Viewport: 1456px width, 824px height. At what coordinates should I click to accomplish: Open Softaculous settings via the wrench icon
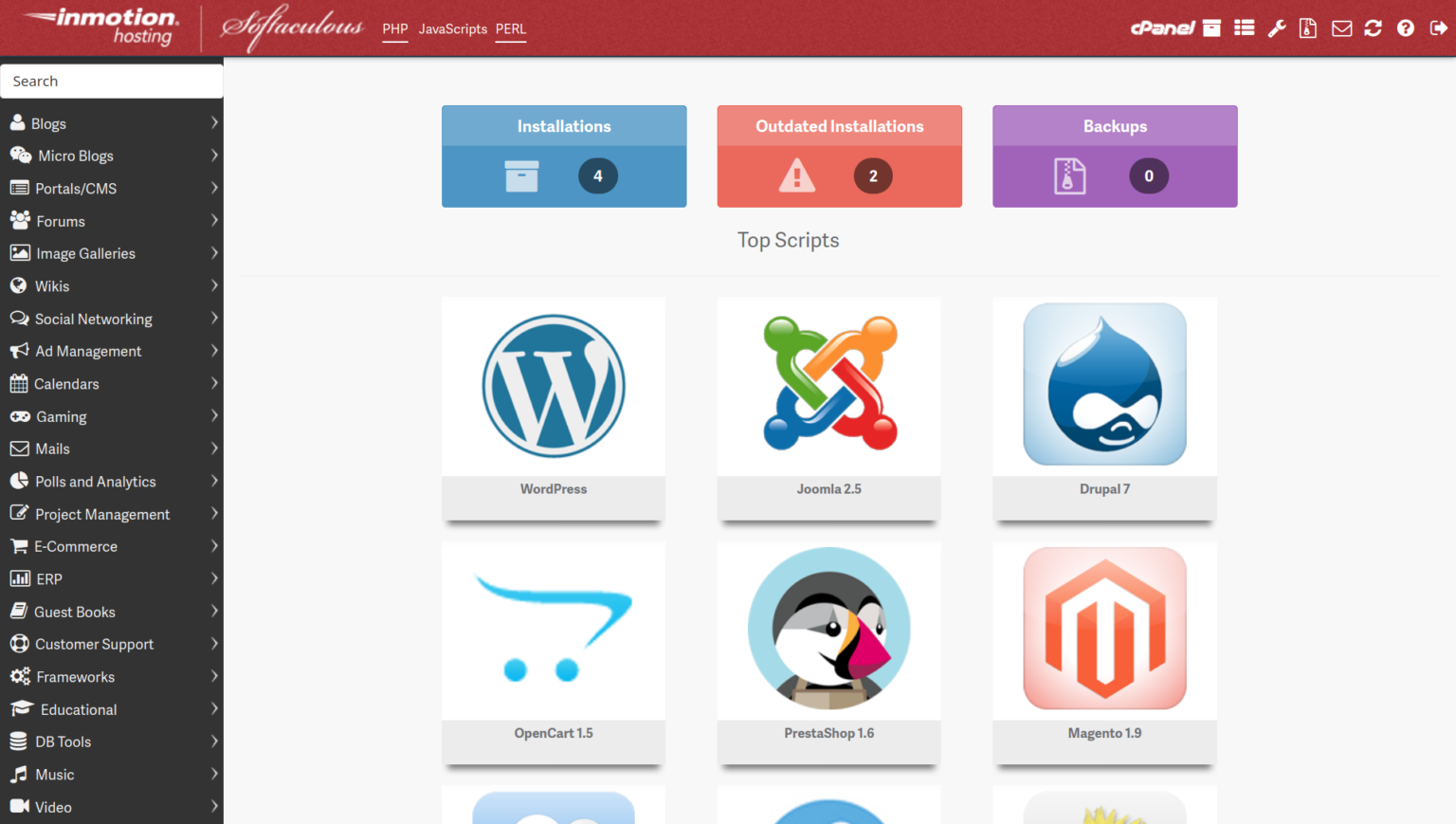(x=1276, y=27)
